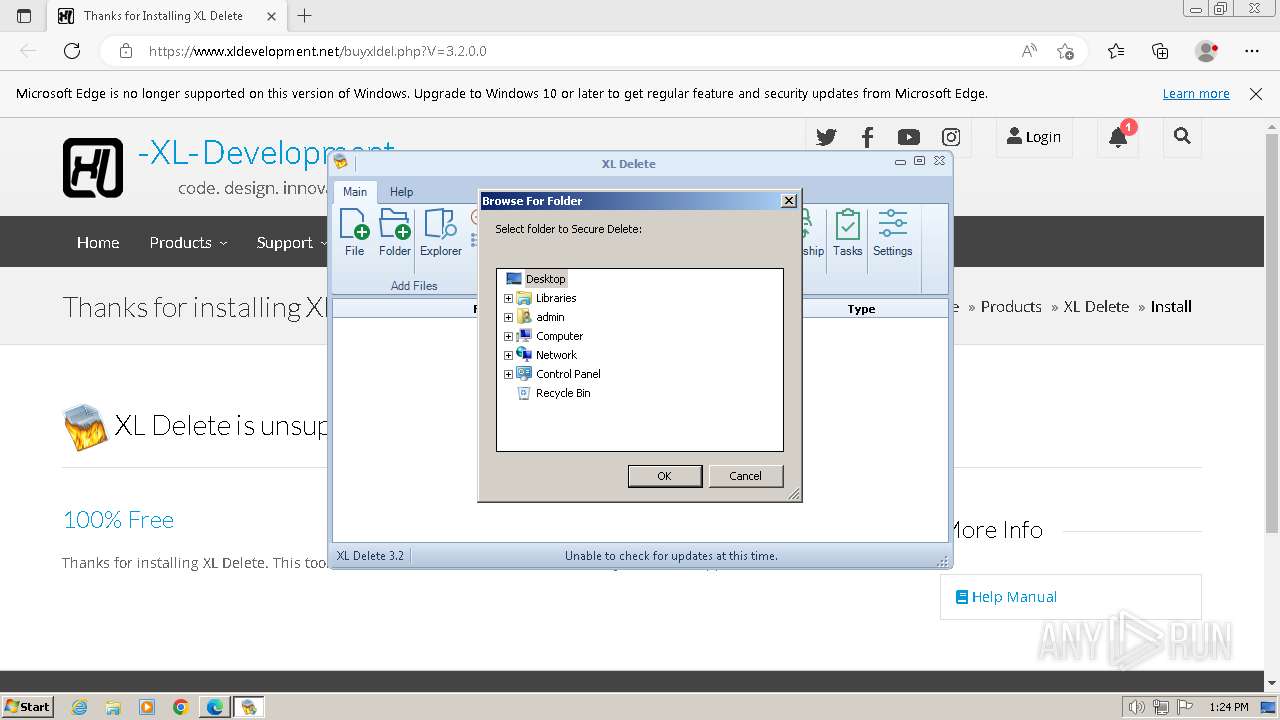Select Computer in folder tree

tap(559, 336)
